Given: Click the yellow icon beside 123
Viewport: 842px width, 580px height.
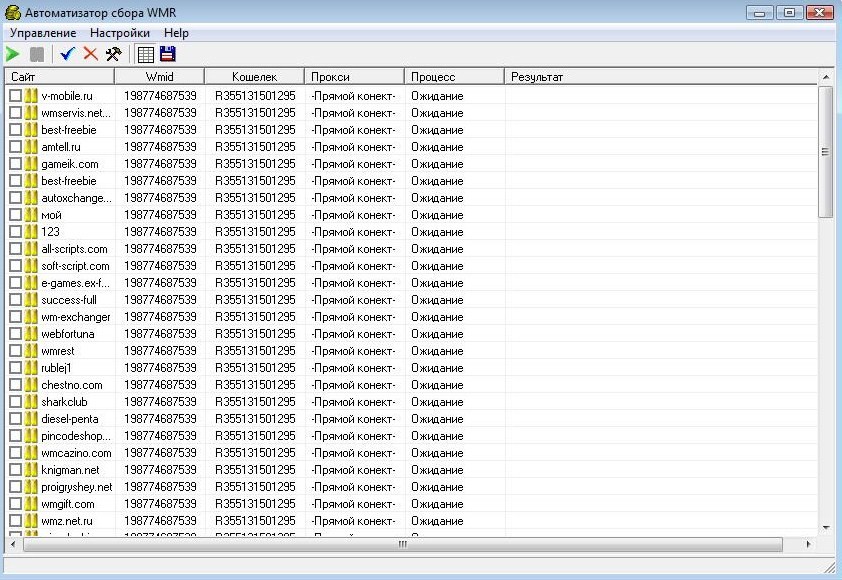Looking at the screenshot, I should [31, 231].
